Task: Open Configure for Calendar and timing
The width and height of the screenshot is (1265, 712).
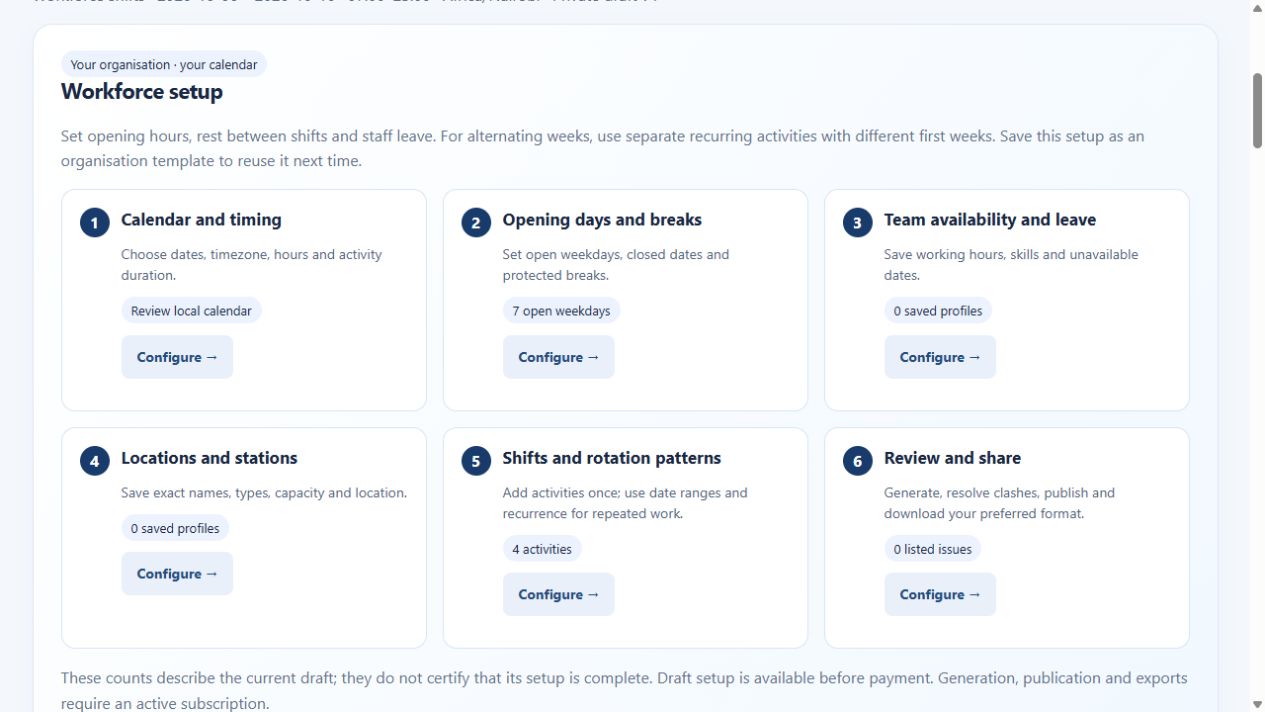Action: coord(177,357)
